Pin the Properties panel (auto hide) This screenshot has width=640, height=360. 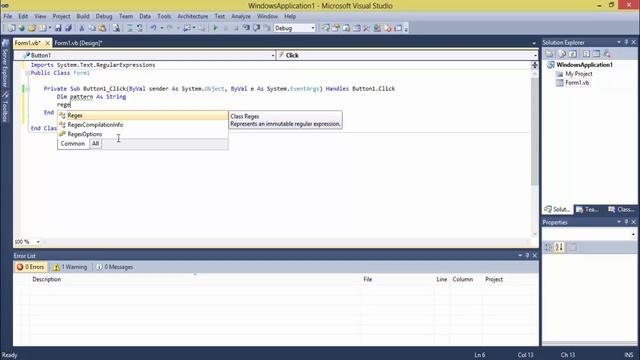point(627,222)
